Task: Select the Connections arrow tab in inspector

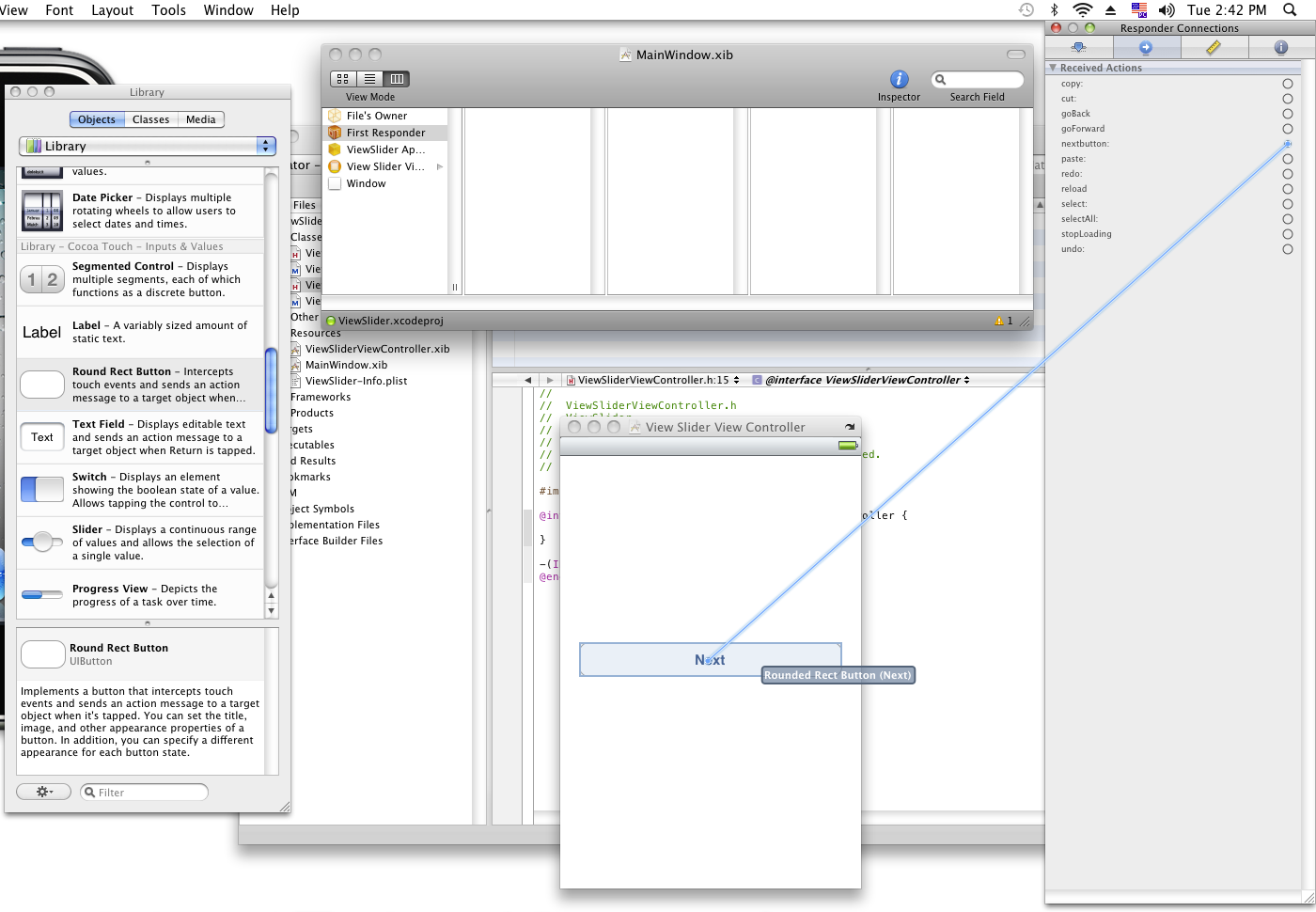Action: point(1146,47)
